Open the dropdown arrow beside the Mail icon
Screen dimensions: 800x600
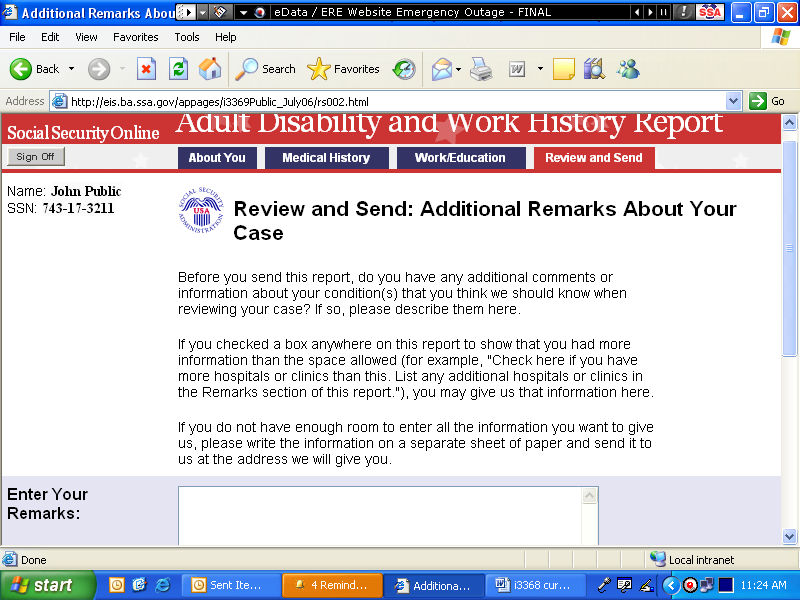(x=459, y=69)
